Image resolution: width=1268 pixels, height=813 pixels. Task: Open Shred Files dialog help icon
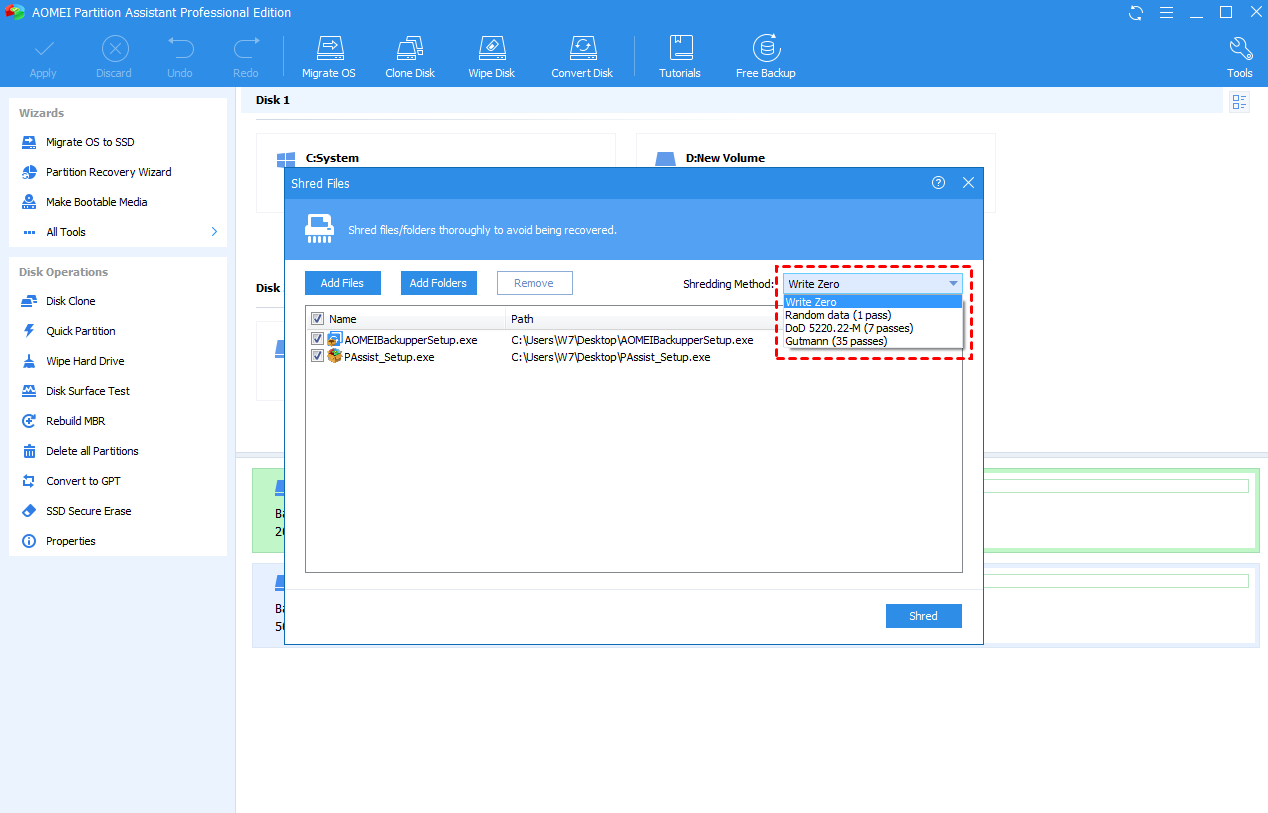[x=938, y=183]
